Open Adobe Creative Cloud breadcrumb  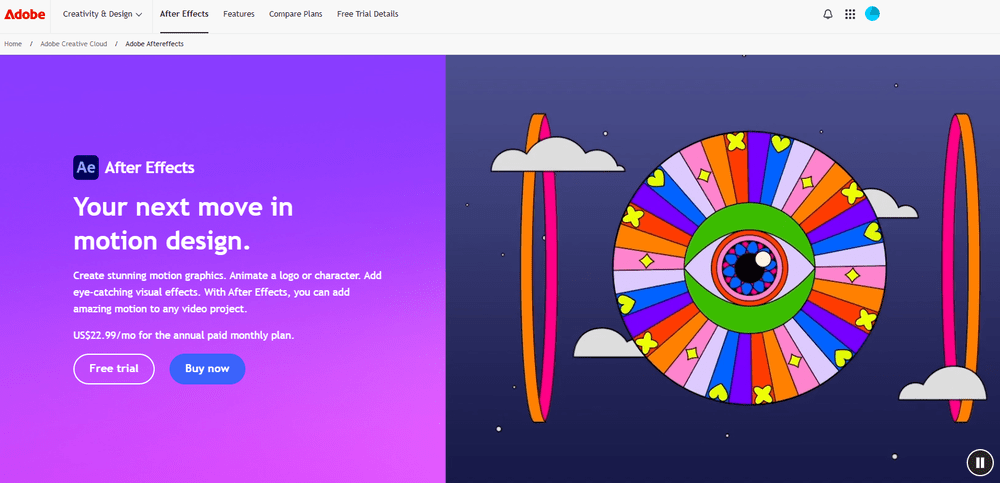tap(73, 44)
